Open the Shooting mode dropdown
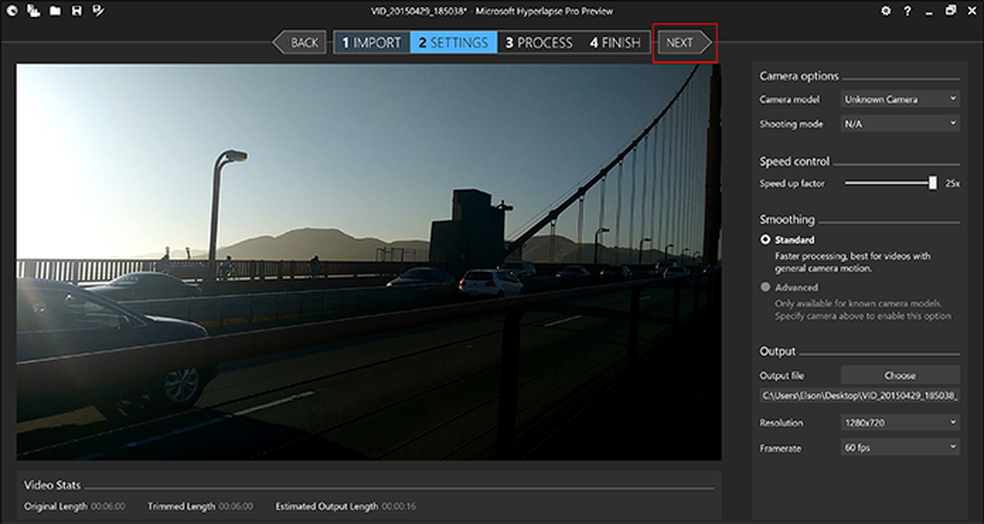The image size is (984, 524). (x=900, y=124)
